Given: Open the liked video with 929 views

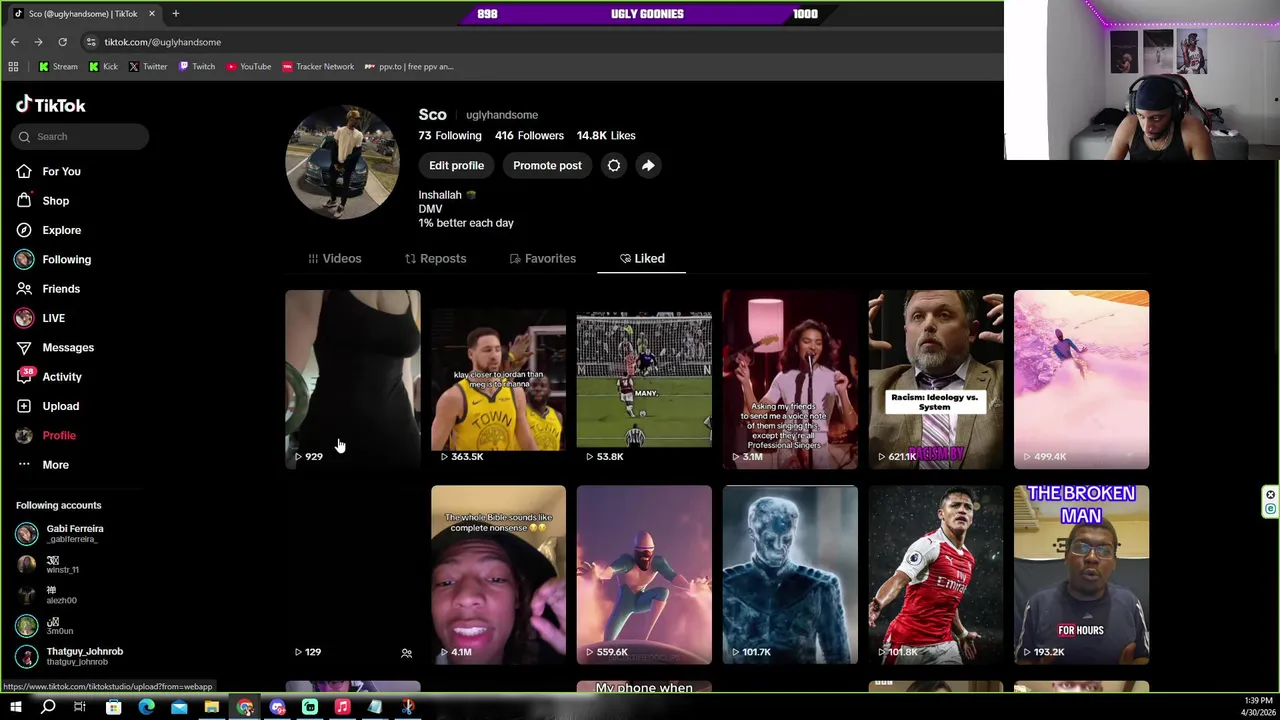Looking at the screenshot, I should click(x=353, y=379).
